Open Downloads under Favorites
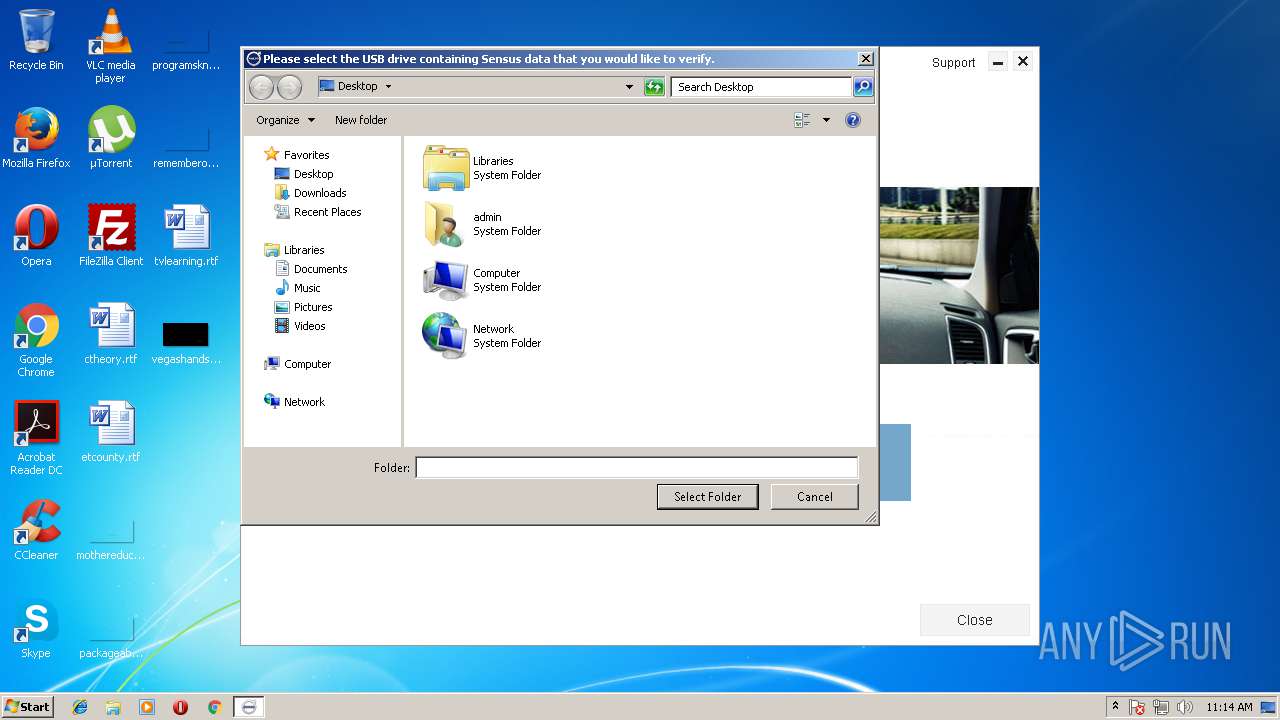 click(x=310, y=193)
